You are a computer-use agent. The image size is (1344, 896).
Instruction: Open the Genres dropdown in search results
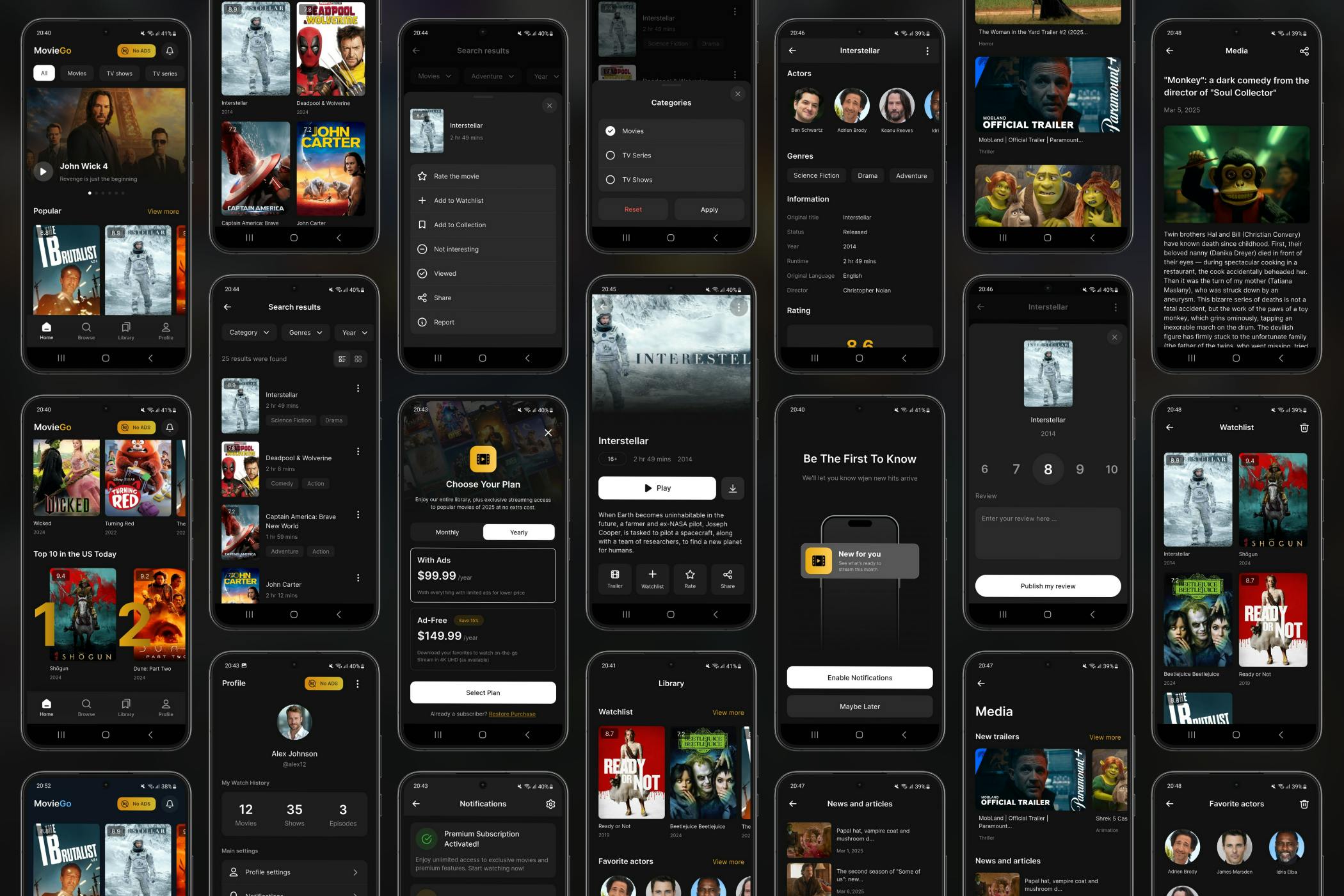[x=305, y=332]
